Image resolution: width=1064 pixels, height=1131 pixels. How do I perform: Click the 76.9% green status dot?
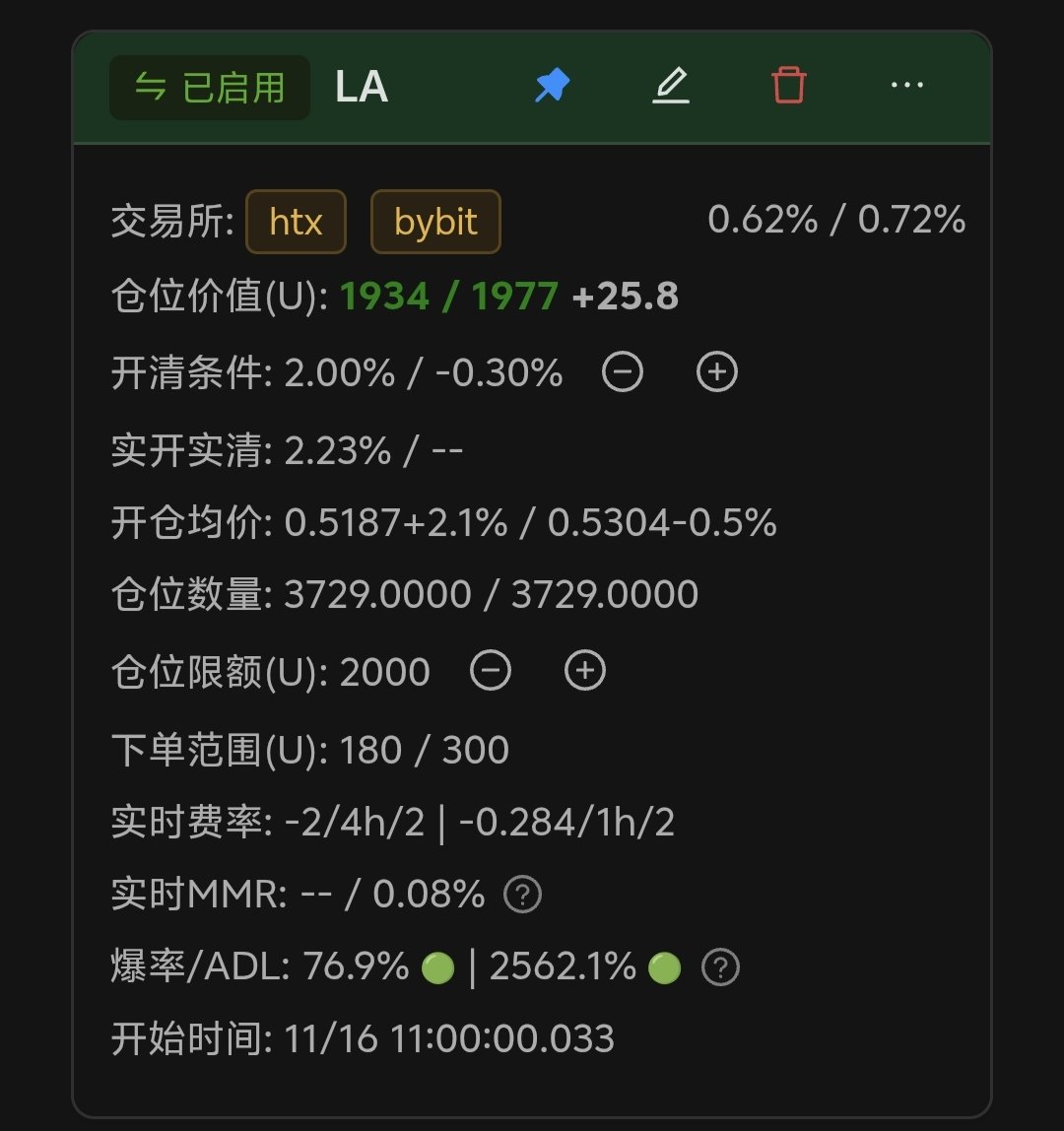point(437,969)
